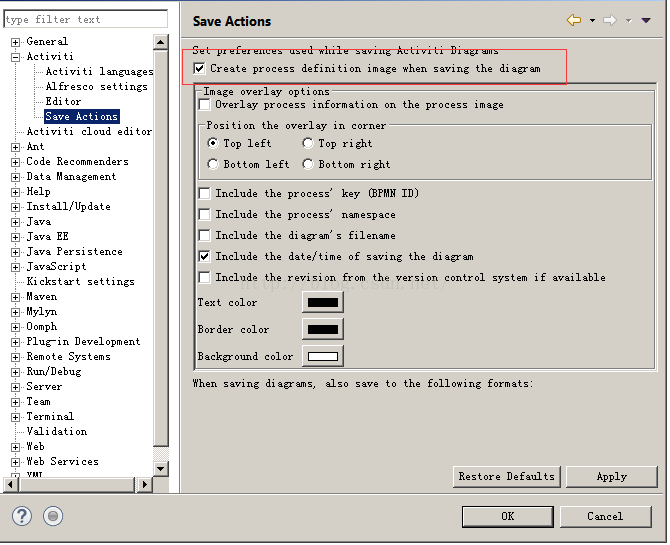Open the forward history dropdown arrow
670x545 pixels.
629,20
